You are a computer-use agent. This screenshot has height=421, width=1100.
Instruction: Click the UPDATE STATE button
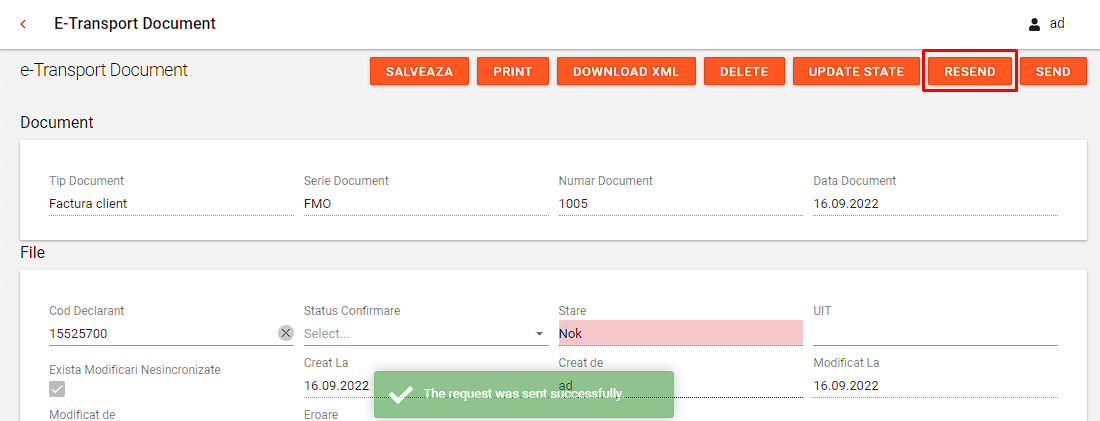tap(856, 72)
